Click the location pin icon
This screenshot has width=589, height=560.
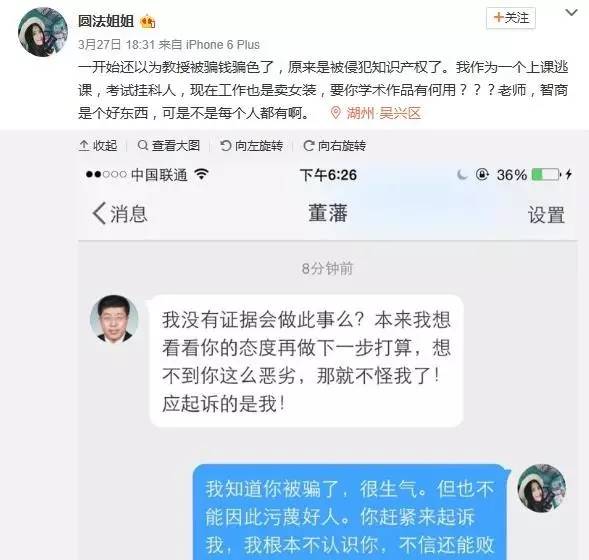[x=335, y=113]
